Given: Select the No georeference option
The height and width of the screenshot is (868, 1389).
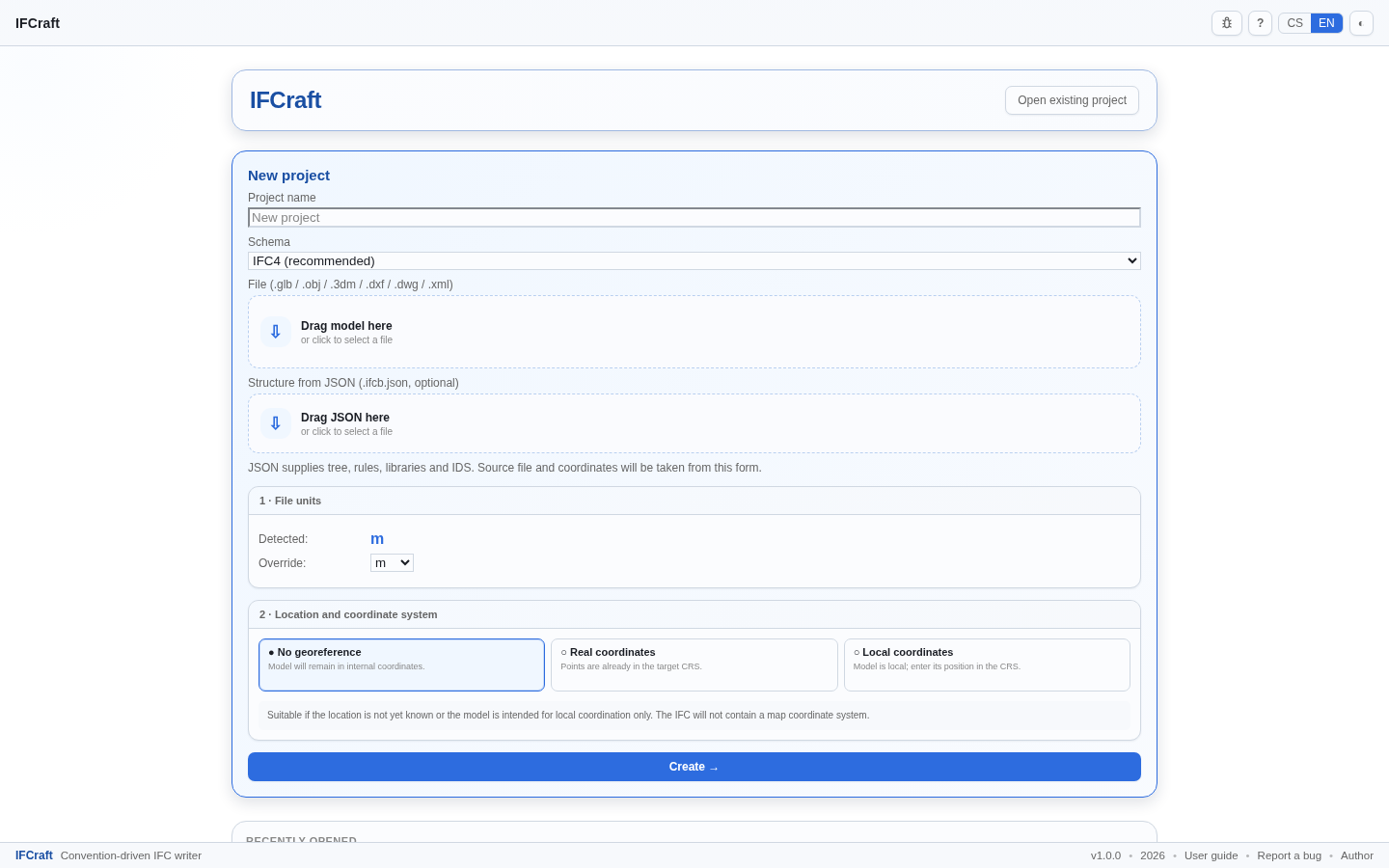Looking at the screenshot, I should coord(401,665).
